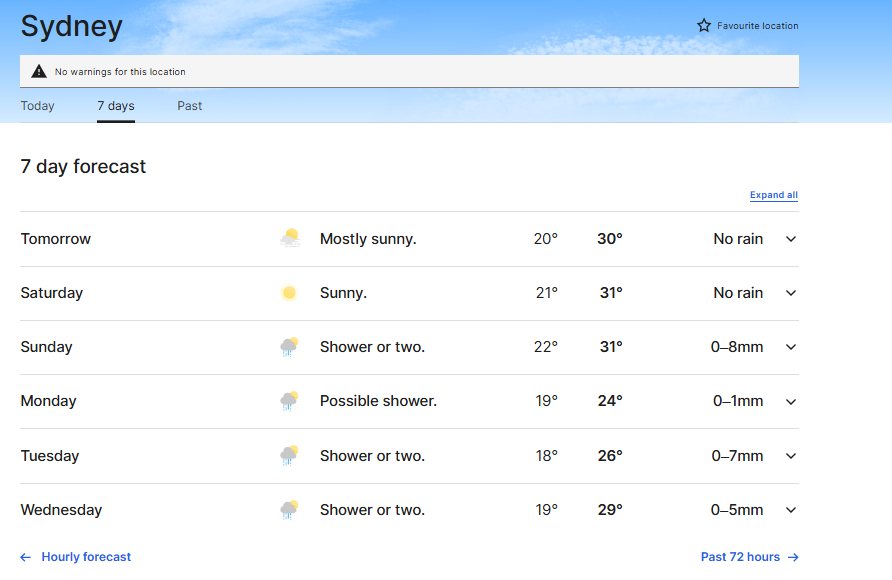Click the Expand all link

point(773,195)
